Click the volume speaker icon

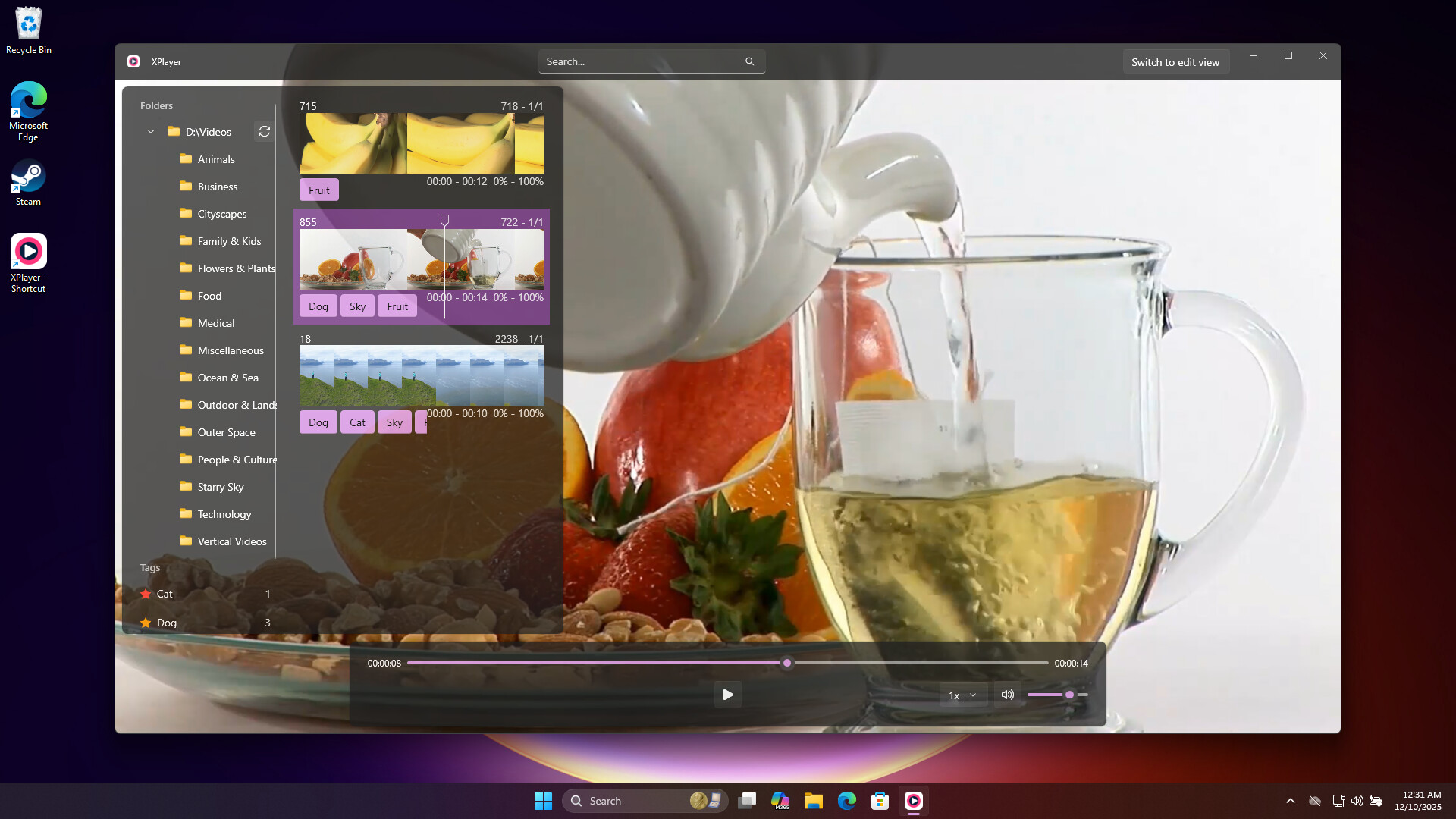coord(1007,694)
